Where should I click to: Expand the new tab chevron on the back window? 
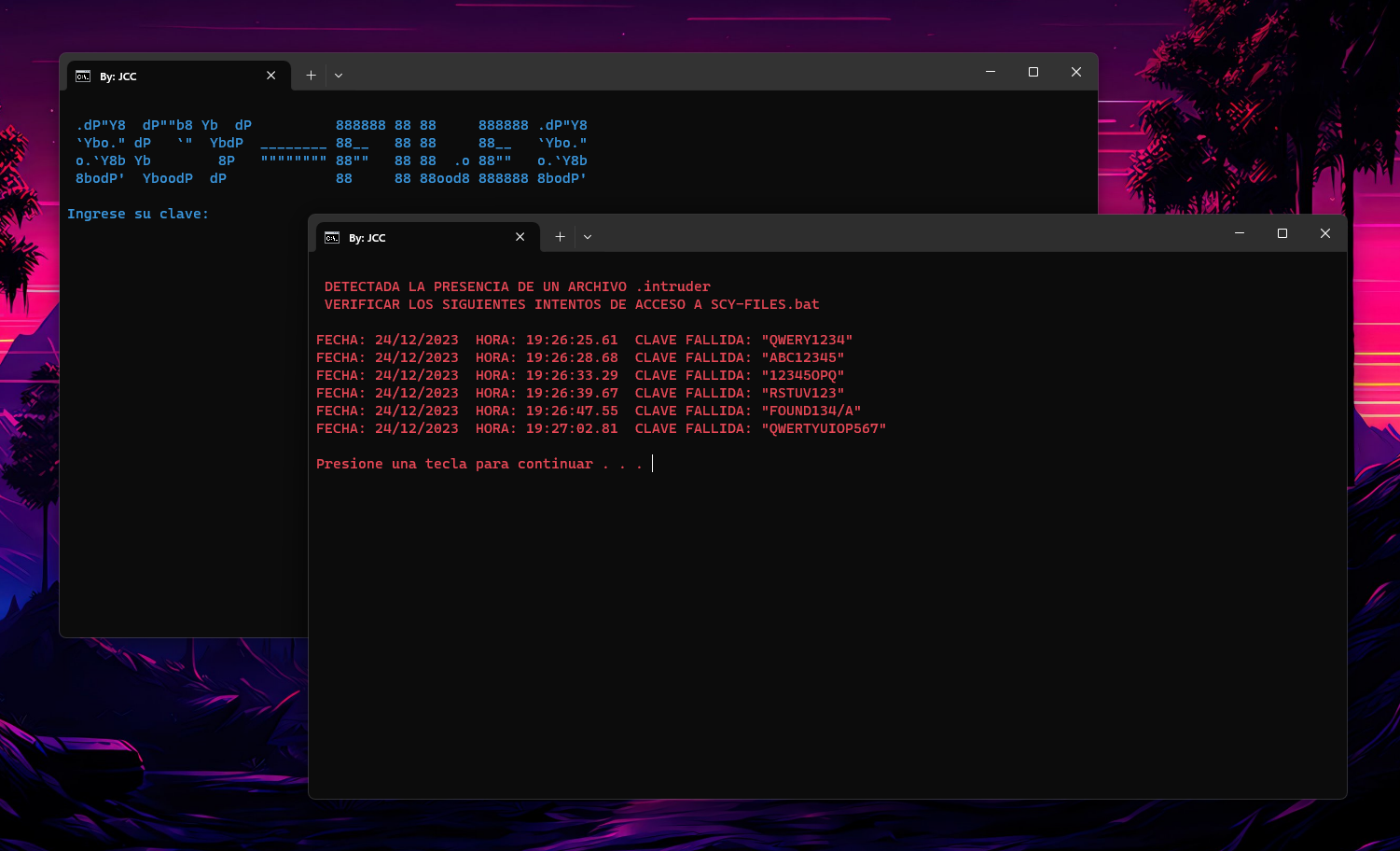338,75
